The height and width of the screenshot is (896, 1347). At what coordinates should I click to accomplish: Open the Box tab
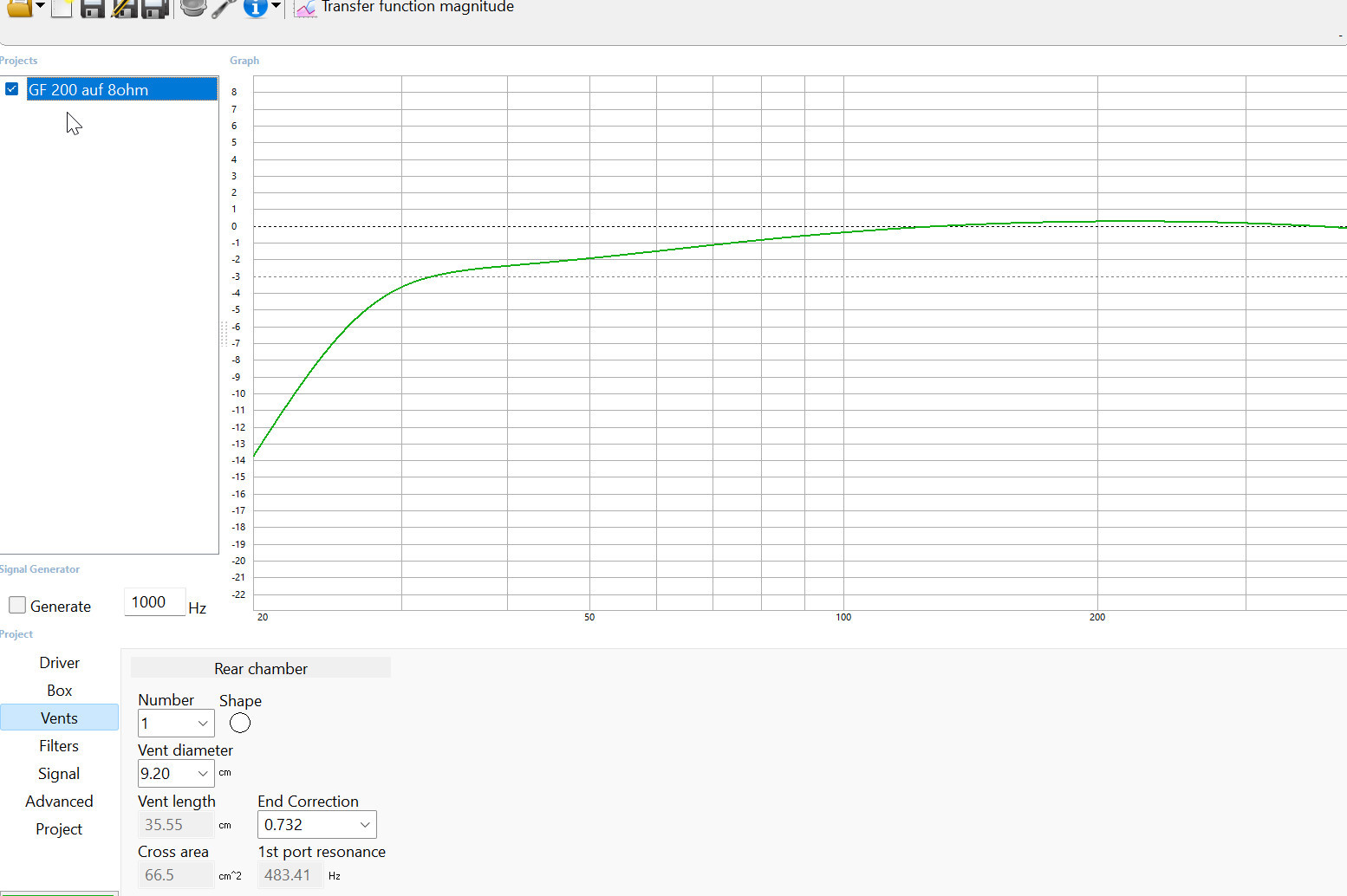59,691
